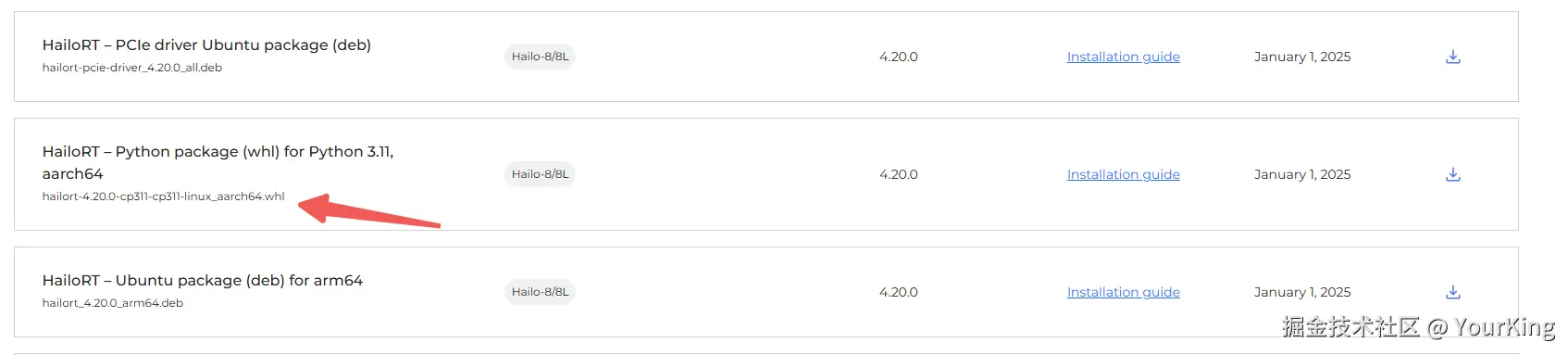Click version 4.20.0 in the Python package row

coord(899,174)
